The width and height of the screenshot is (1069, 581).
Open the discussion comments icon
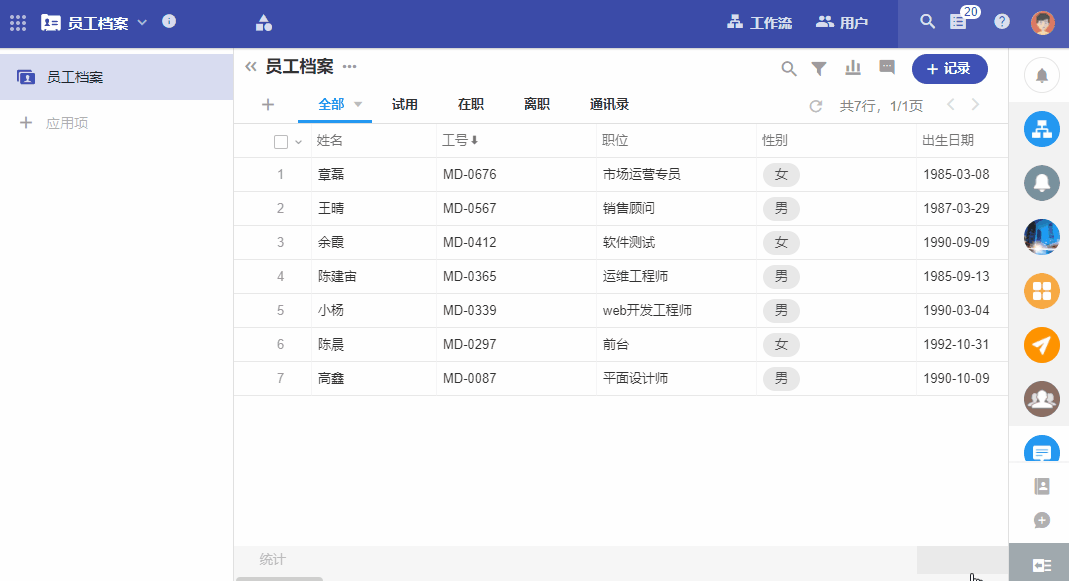pos(886,68)
